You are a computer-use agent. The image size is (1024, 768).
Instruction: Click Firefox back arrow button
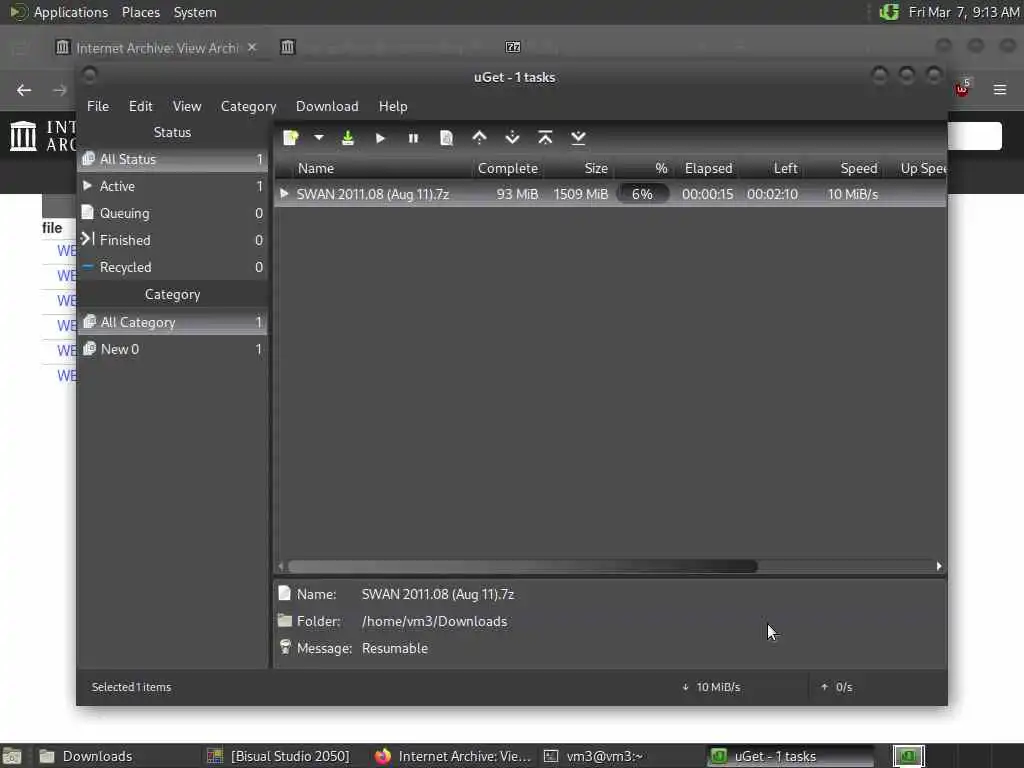(24, 89)
